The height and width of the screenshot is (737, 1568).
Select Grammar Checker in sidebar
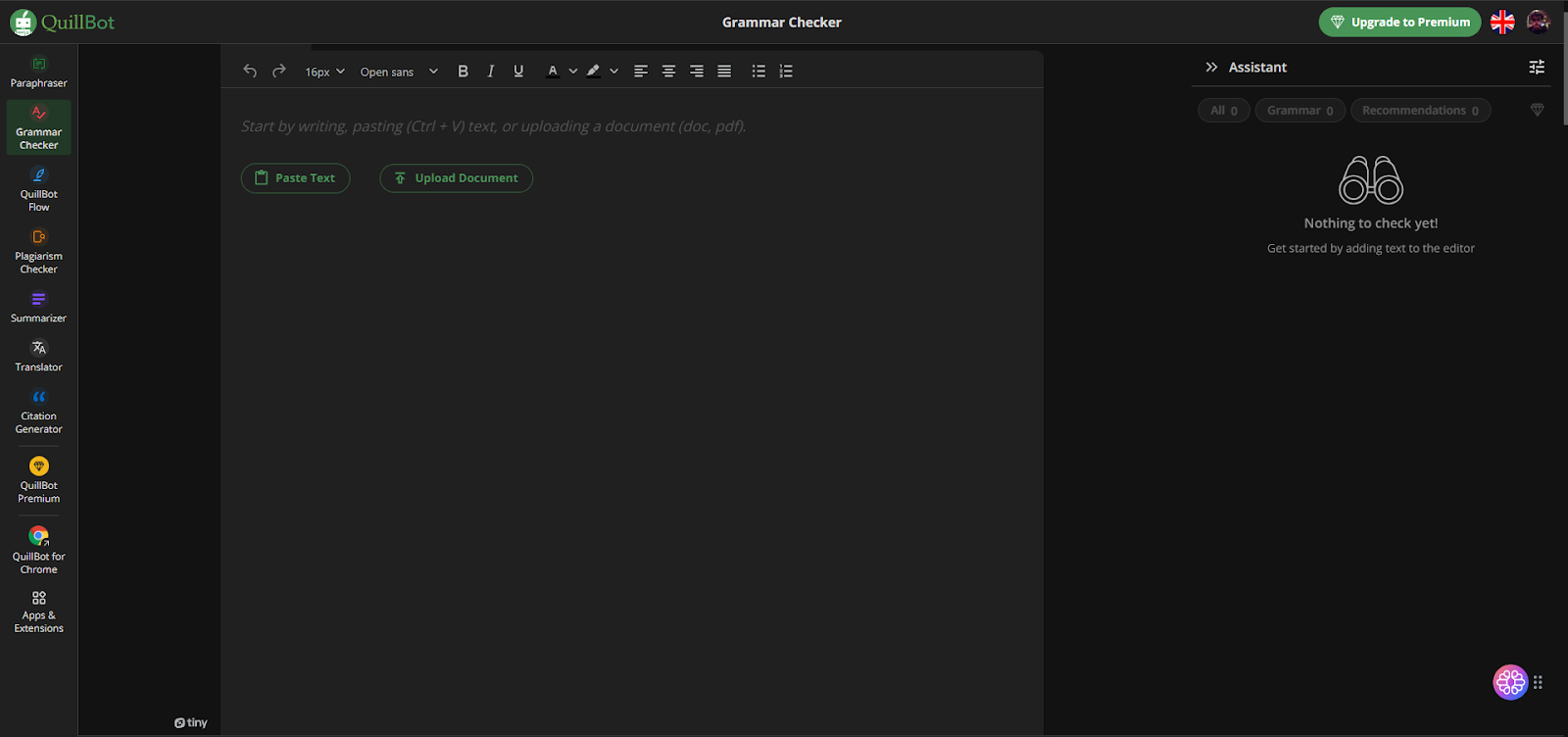click(38, 127)
